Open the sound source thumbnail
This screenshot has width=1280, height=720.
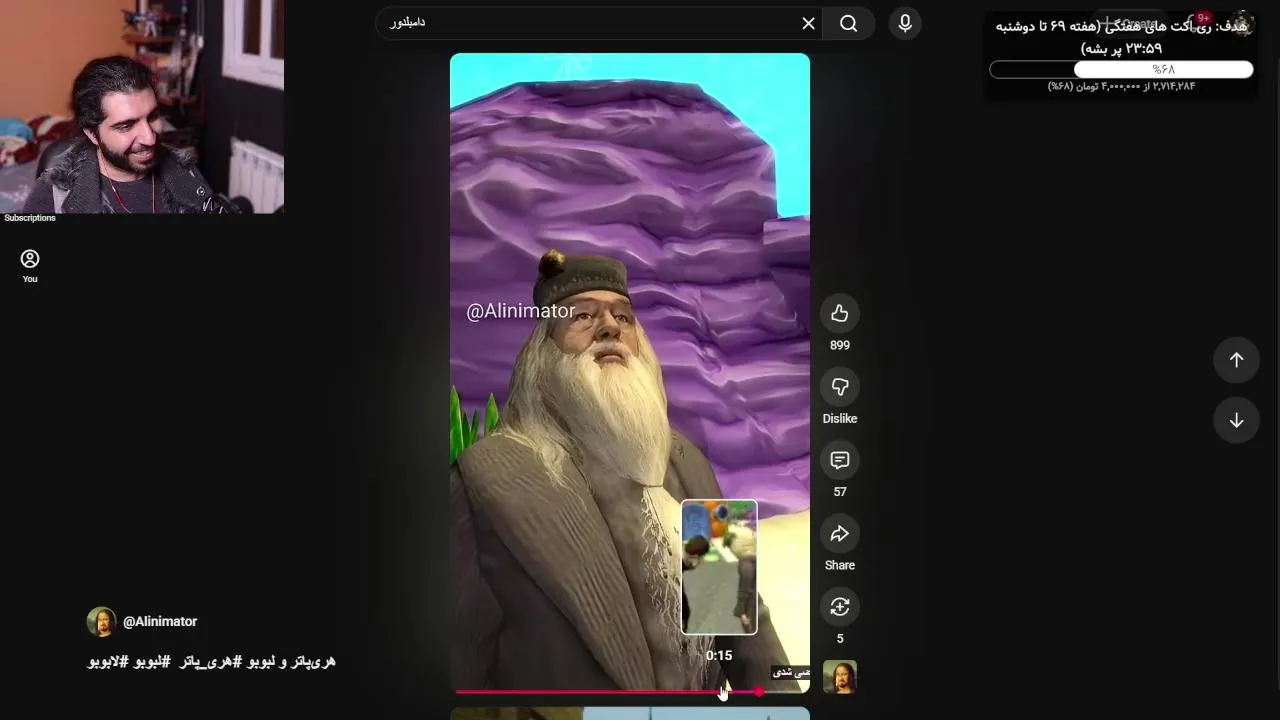[839, 677]
